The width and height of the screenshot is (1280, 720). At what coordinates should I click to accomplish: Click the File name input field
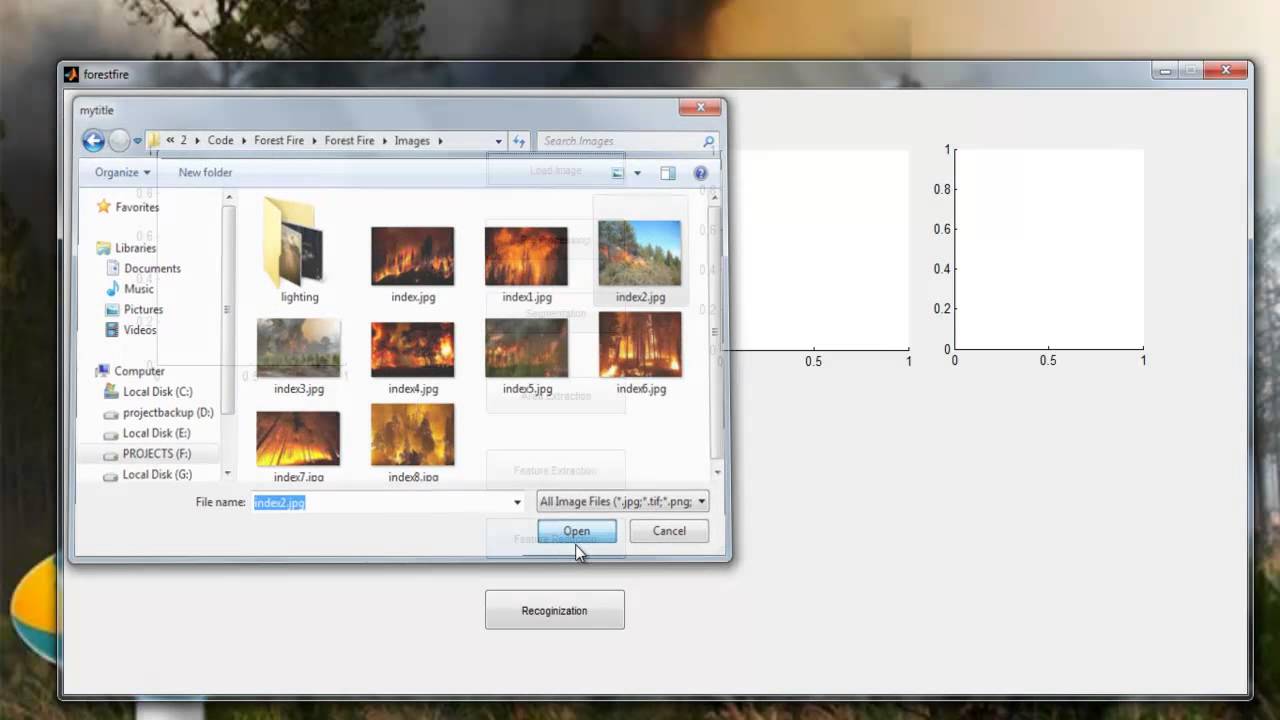pyautogui.click(x=381, y=502)
